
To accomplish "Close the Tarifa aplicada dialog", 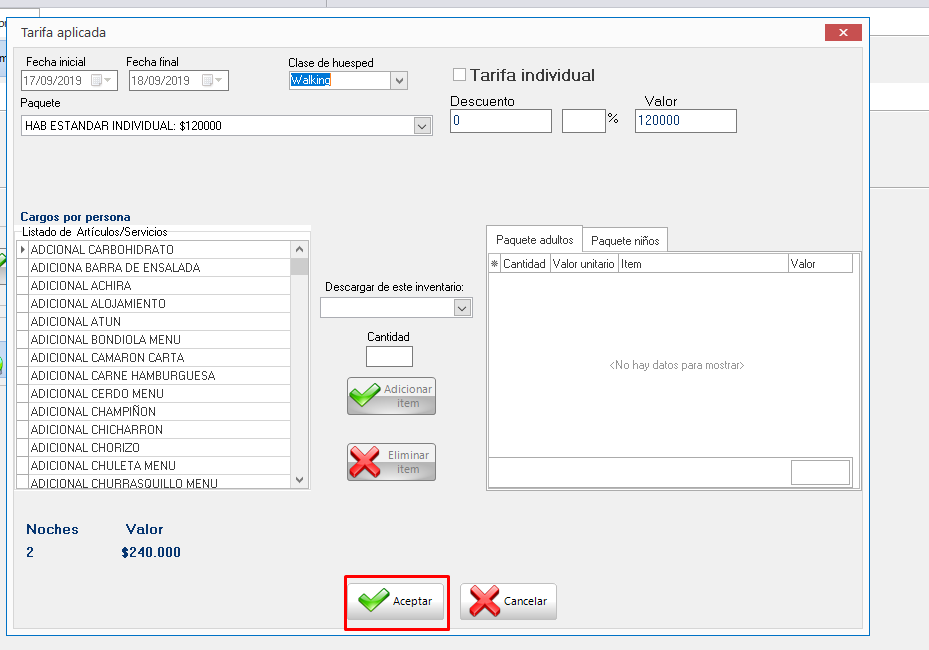I will [843, 33].
